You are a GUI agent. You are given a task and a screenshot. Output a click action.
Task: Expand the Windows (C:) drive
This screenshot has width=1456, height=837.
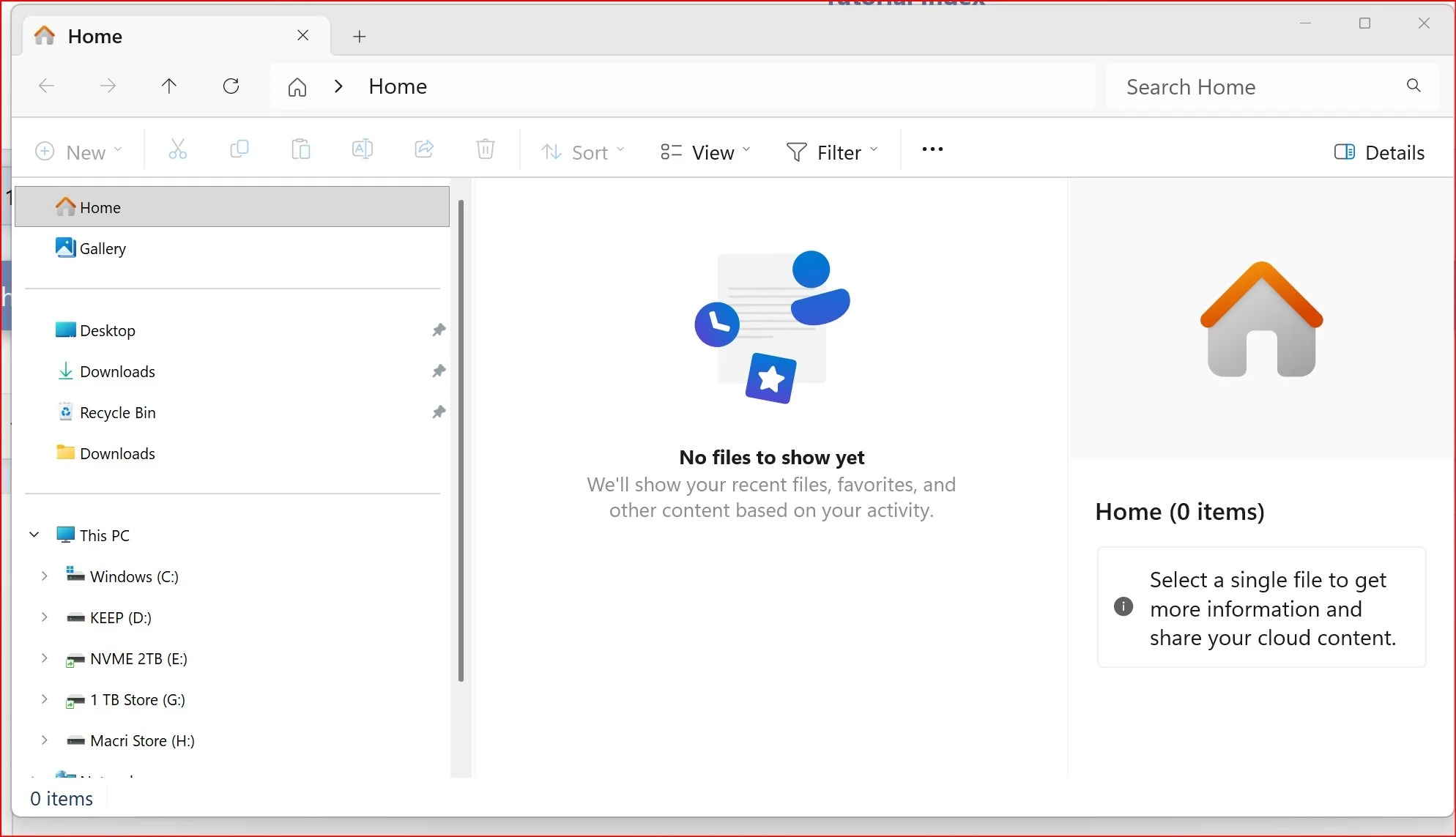pos(45,576)
